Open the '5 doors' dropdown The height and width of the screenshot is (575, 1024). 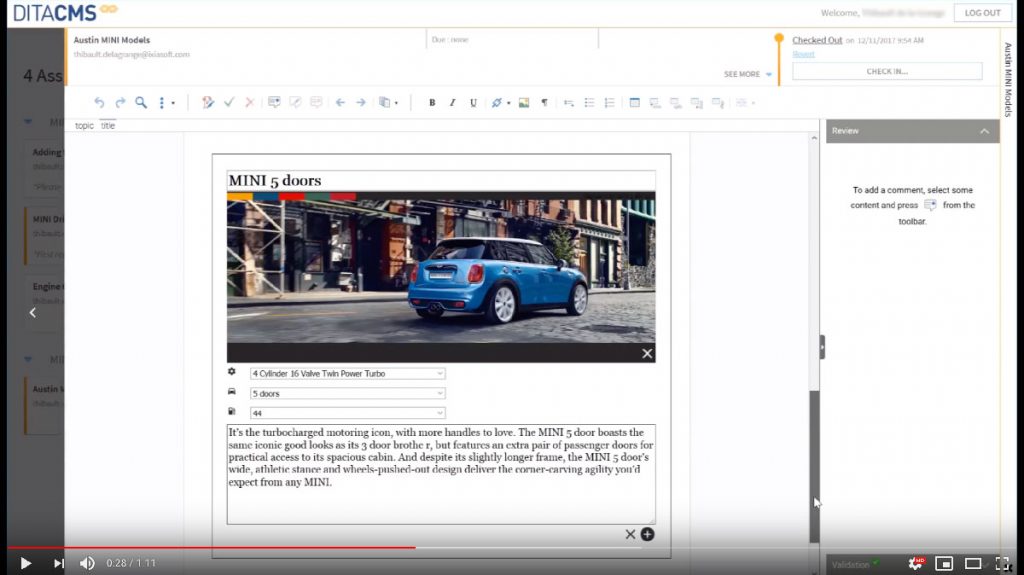point(347,393)
